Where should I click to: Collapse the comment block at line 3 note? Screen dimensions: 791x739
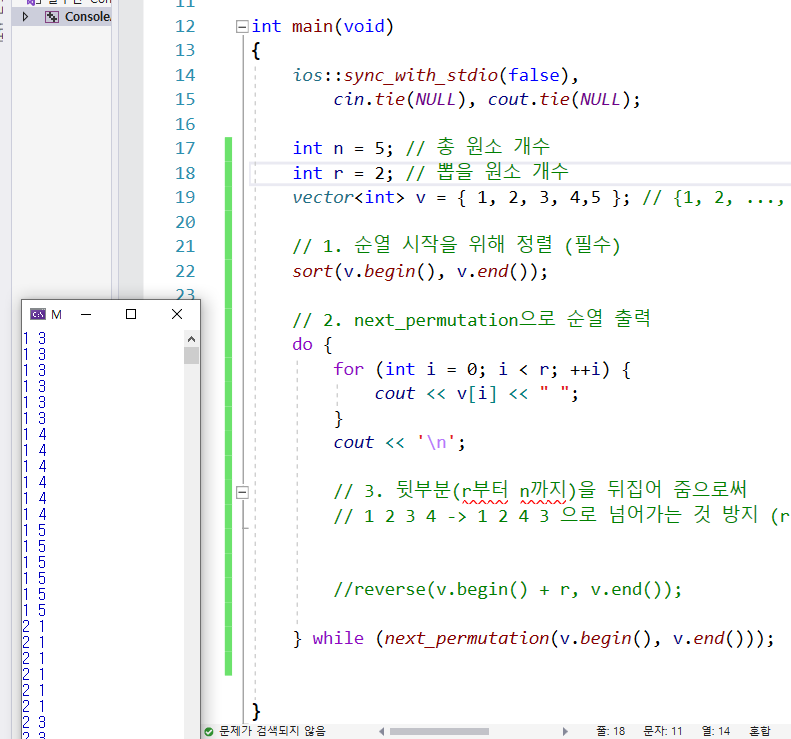(242, 492)
